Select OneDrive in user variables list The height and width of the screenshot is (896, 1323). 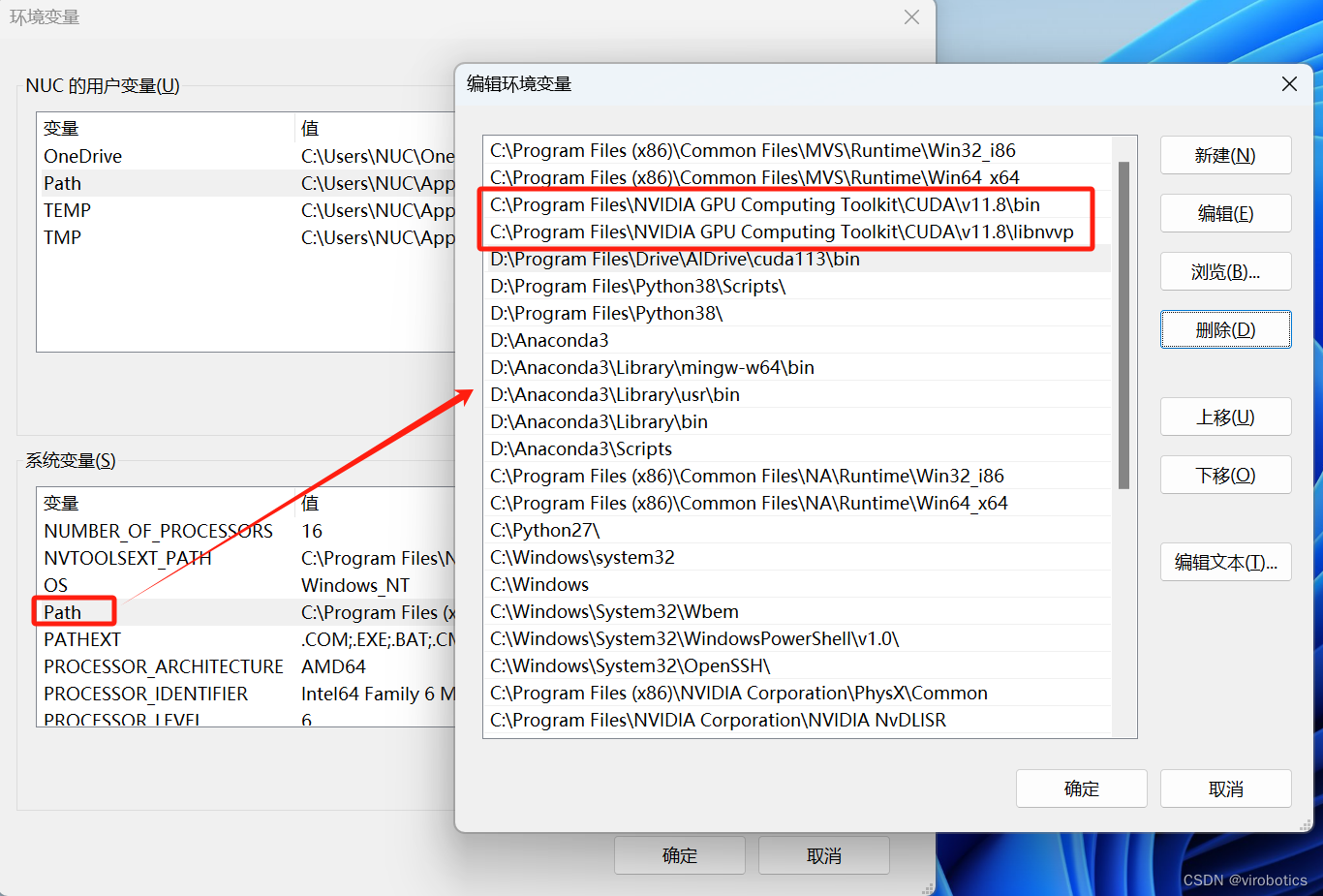pyautogui.click(x=246, y=156)
